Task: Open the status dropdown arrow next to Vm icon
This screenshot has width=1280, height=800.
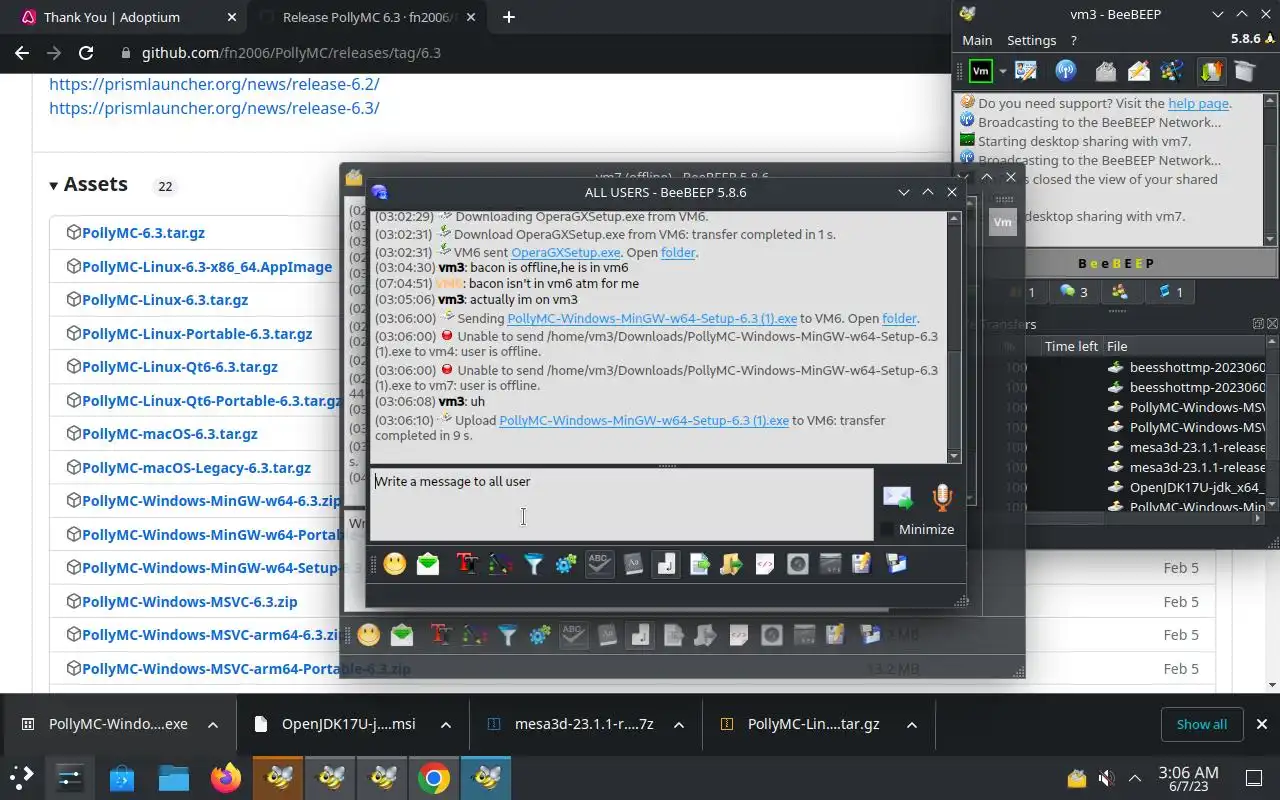Action: (x=1002, y=72)
